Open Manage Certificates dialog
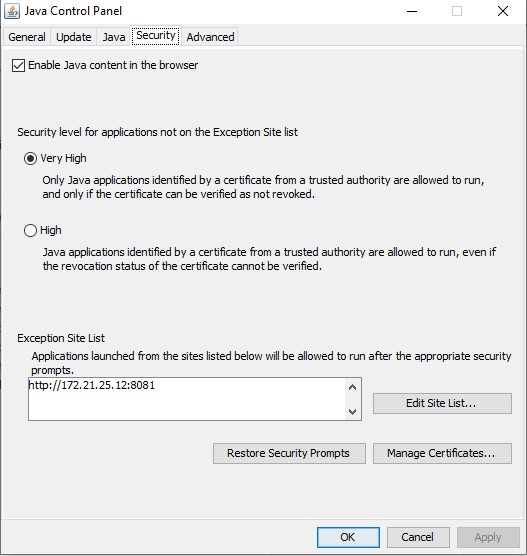 tap(442, 453)
